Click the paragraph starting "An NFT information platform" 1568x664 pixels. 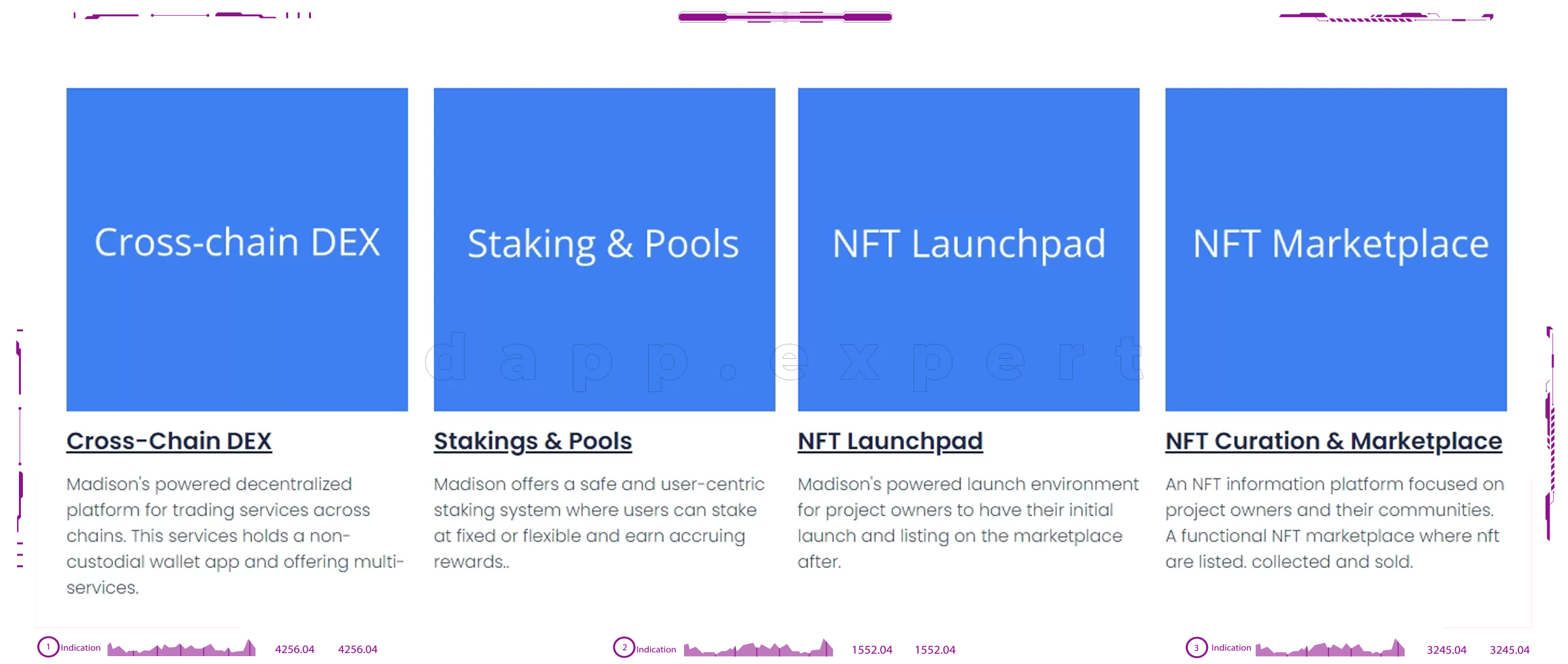[x=1335, y=522]
